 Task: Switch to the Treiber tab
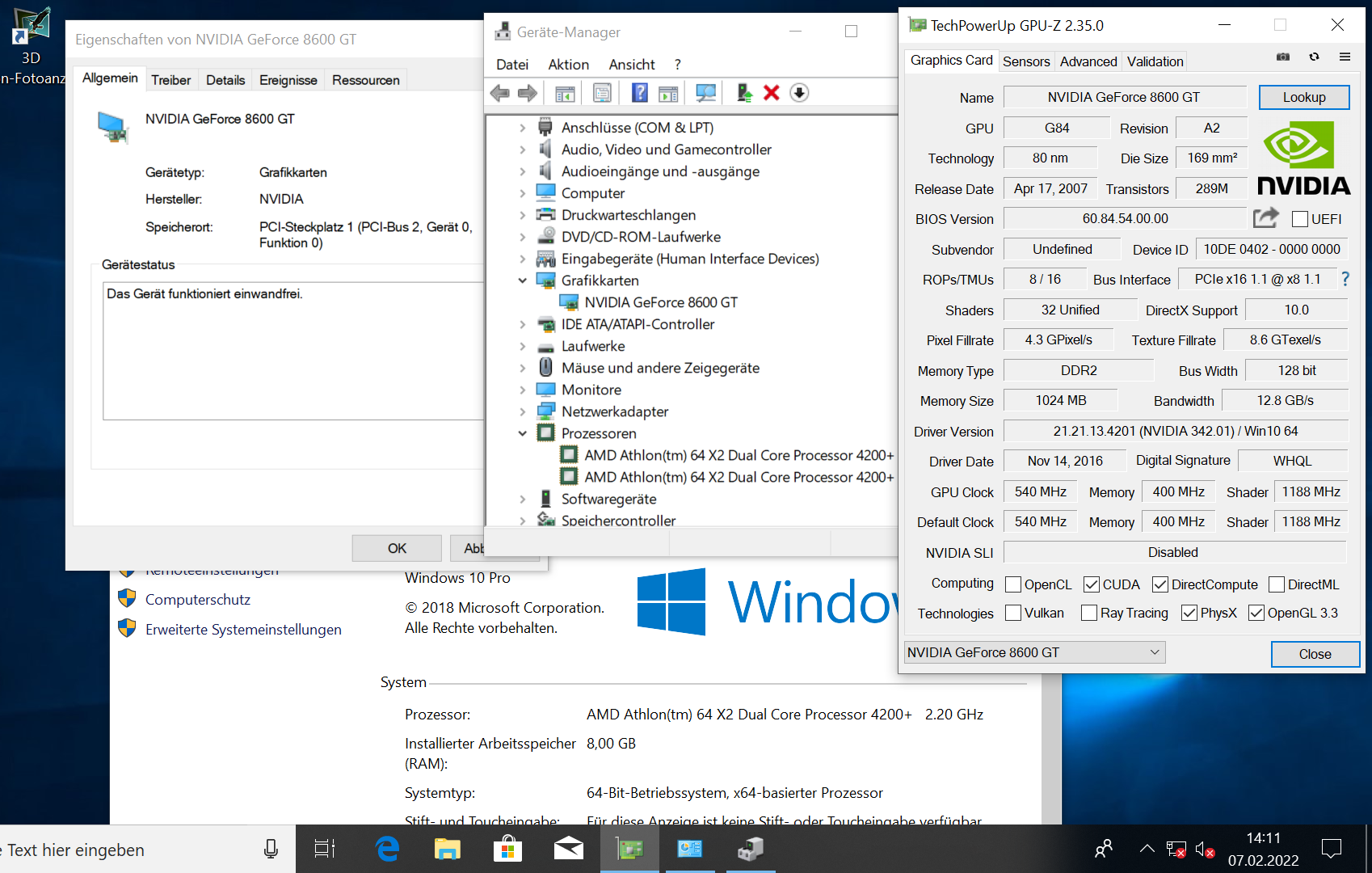point(171,80)
